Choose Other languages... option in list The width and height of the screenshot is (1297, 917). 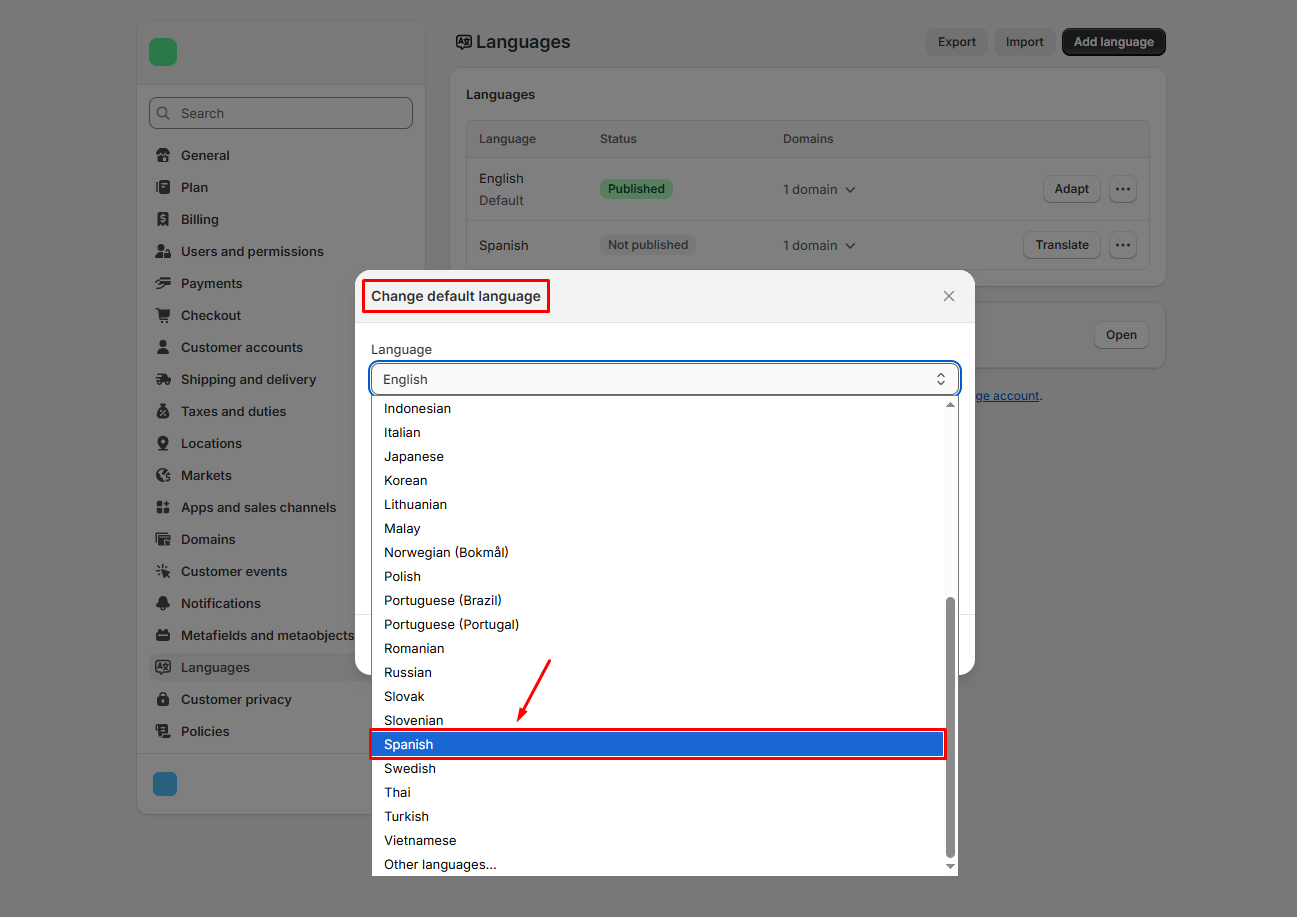[440, 864]
